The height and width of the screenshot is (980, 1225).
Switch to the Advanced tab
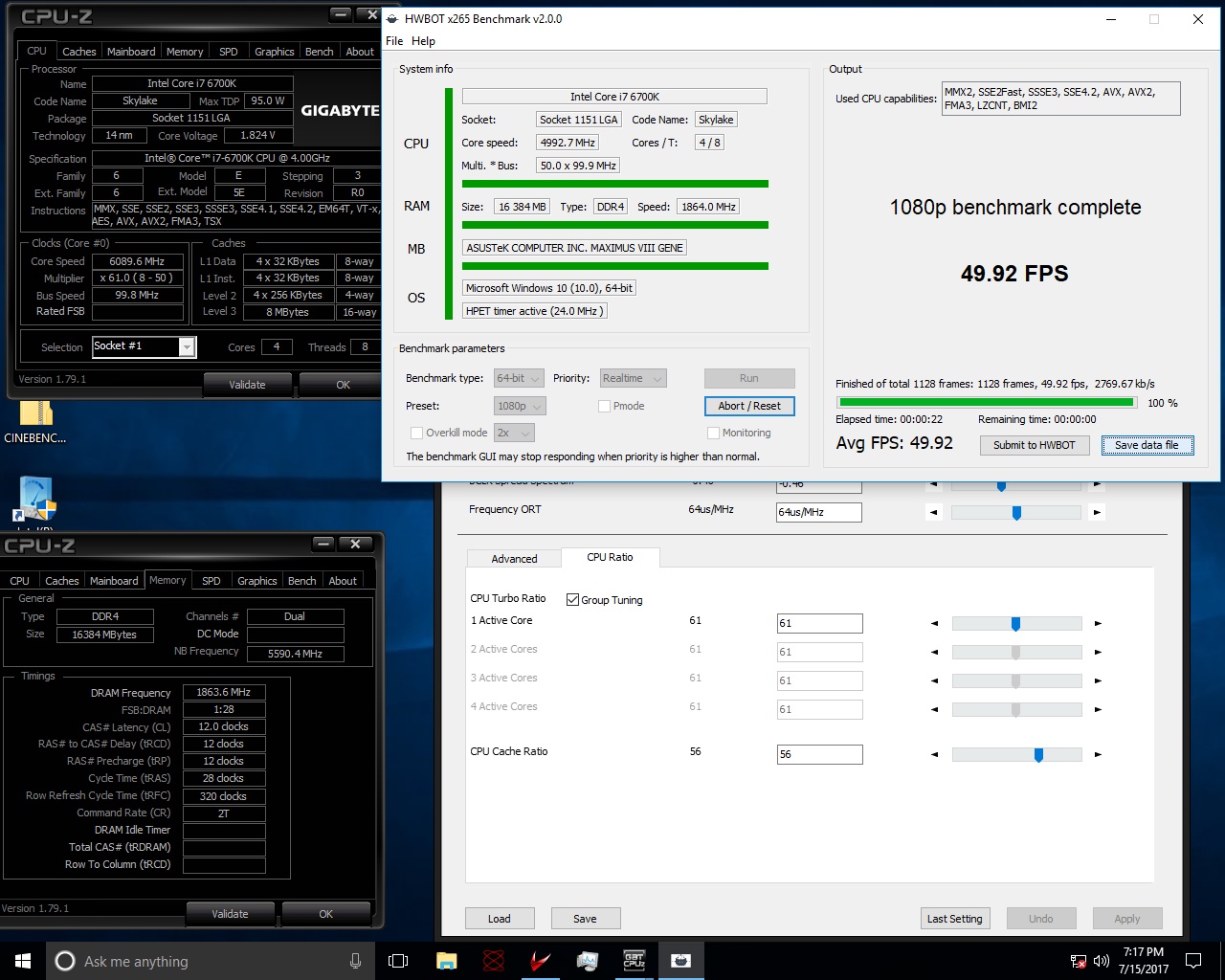[x=514, y=559]
